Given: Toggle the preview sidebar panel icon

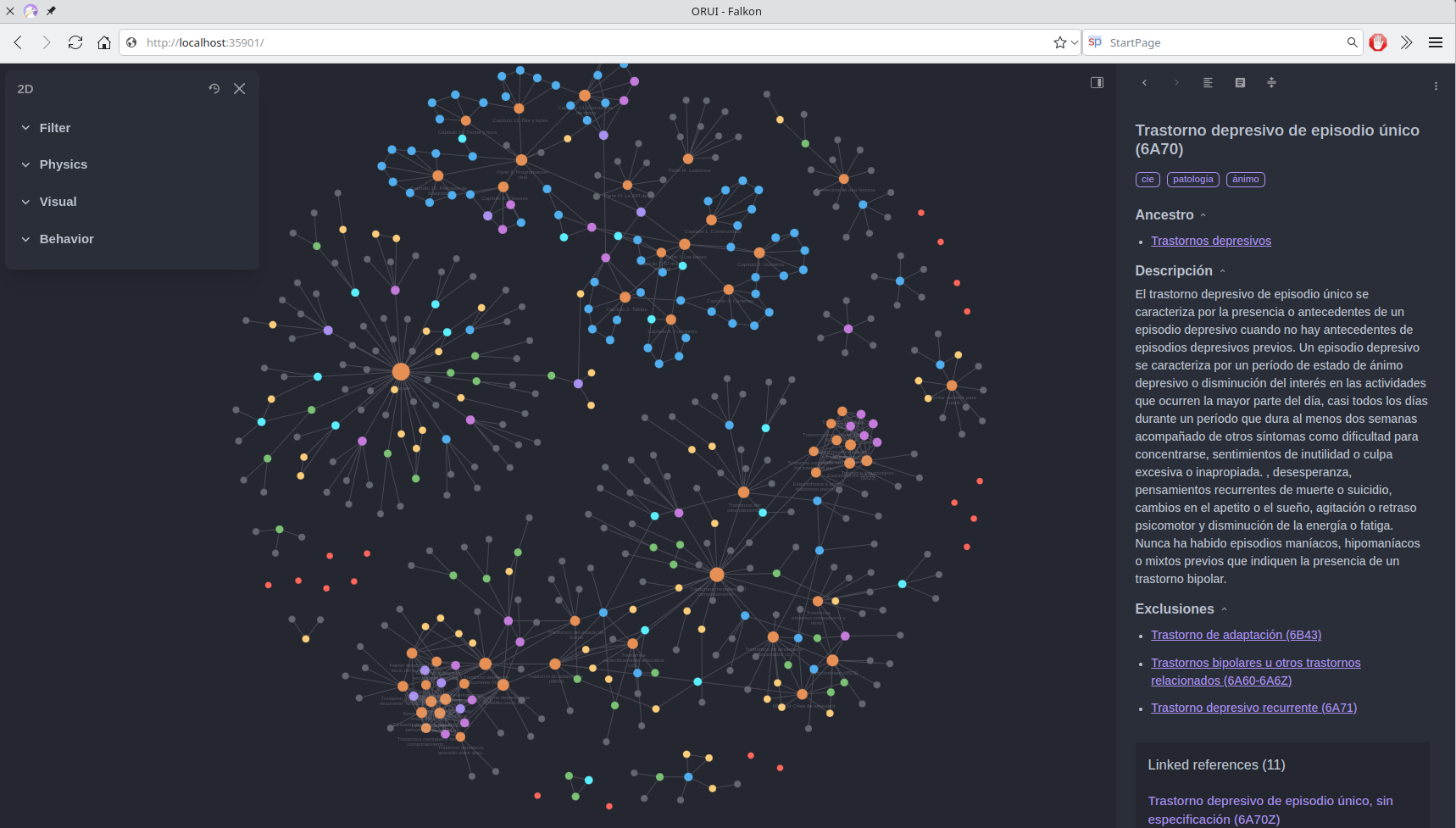Looking at the screenshot, I should pyautogui.click(x=1097, y=83).
